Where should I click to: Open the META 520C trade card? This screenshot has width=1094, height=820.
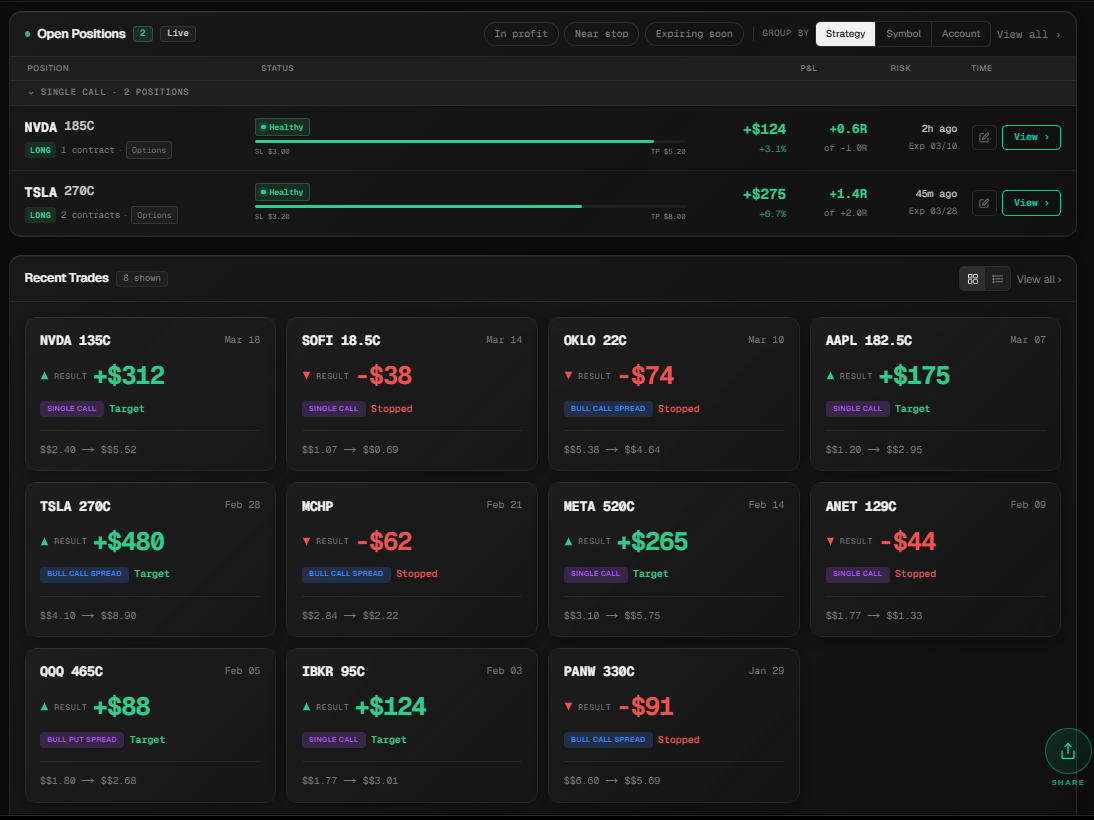[x=673, y=560]
